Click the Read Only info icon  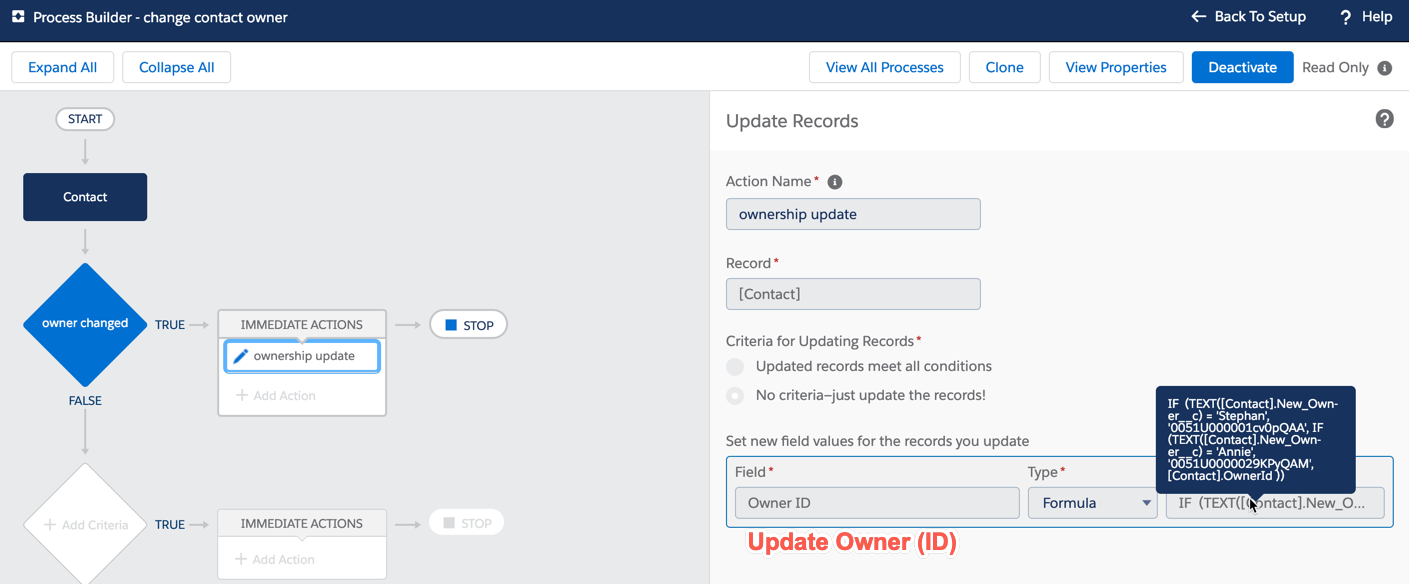click(x=1384, y=68)
